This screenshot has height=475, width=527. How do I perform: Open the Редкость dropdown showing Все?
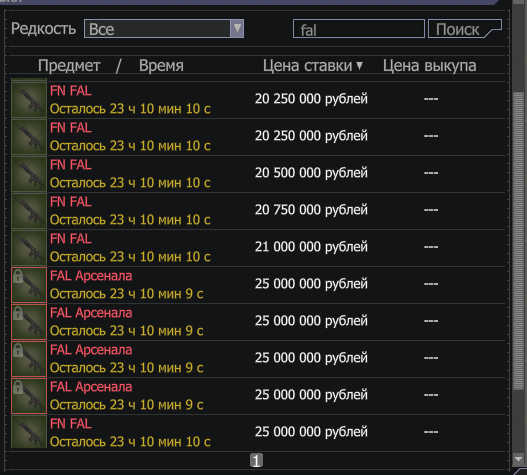(164, 29)
